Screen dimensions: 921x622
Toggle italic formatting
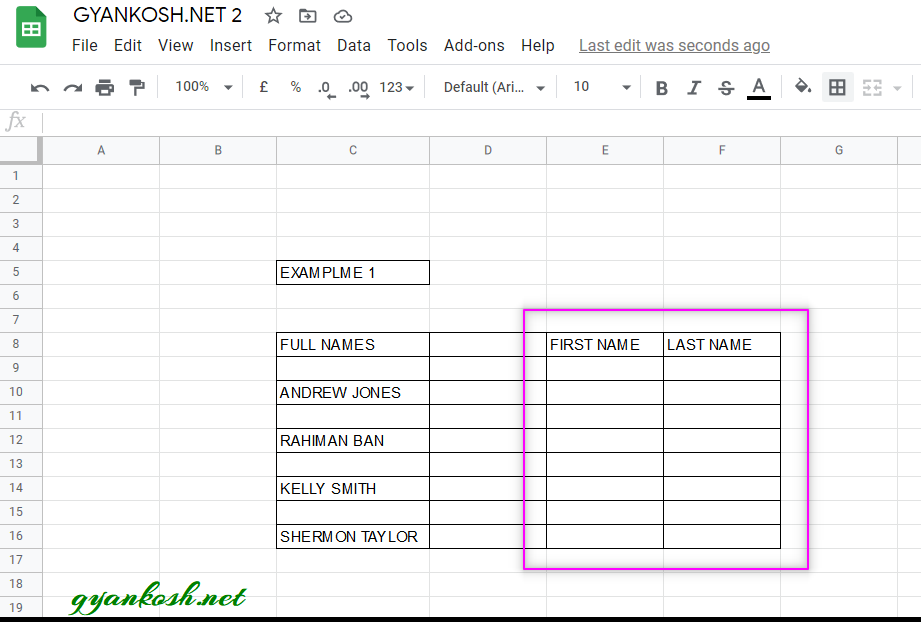pyautogui.click(x=694, y=87)
